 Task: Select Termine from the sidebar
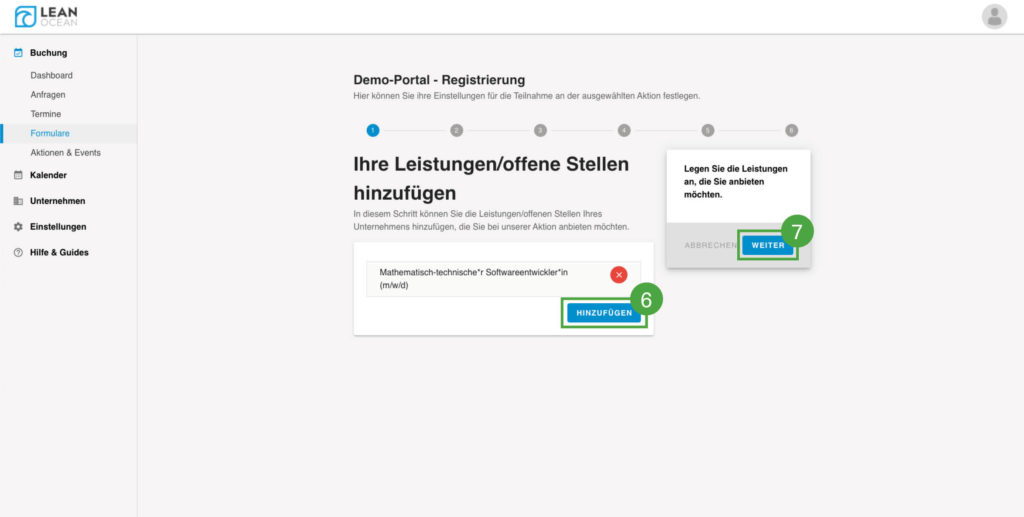pos(46,114)
